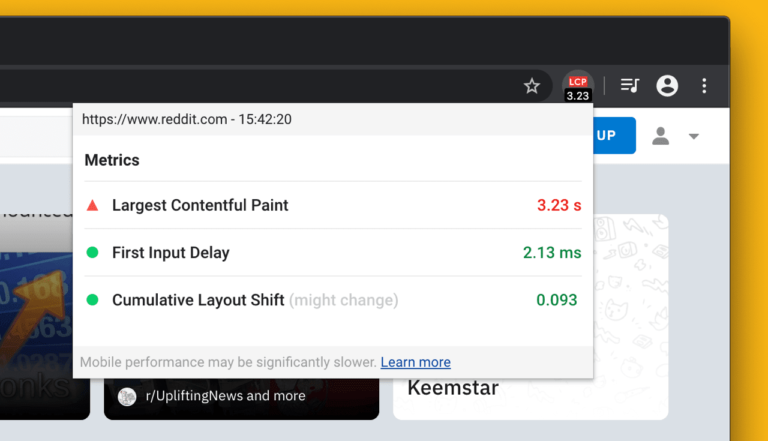Open the media controls toolbar icon
Image resolution: width=768 pixels, height=441 pixels.
coord(629,86)
